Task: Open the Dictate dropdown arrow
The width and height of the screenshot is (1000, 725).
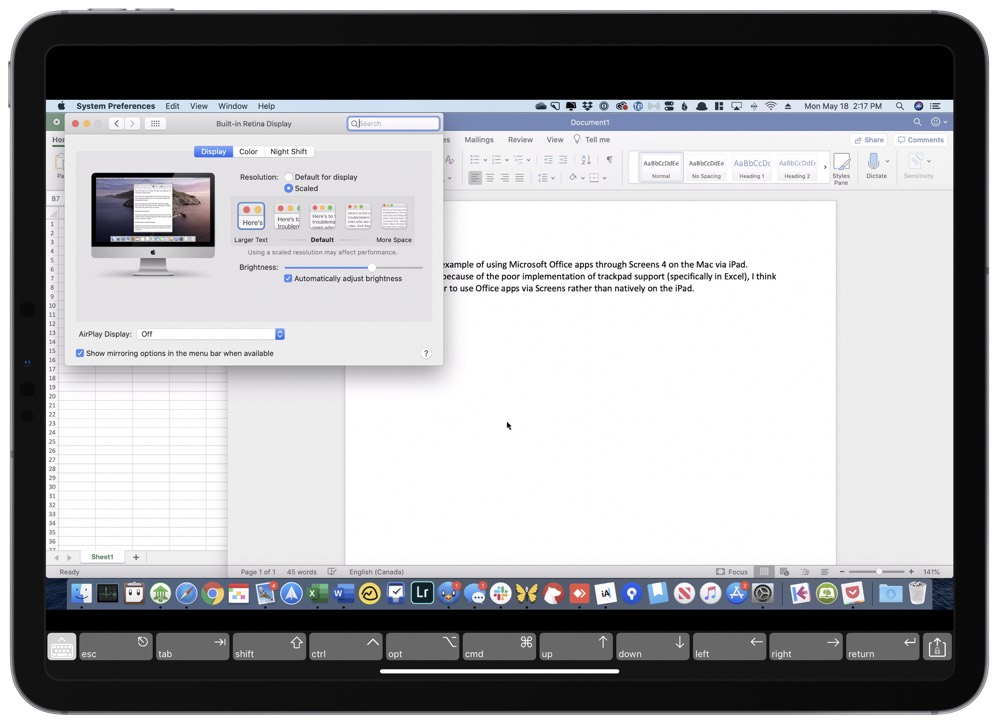Action: pyautogui.click(x=887, y=161)
